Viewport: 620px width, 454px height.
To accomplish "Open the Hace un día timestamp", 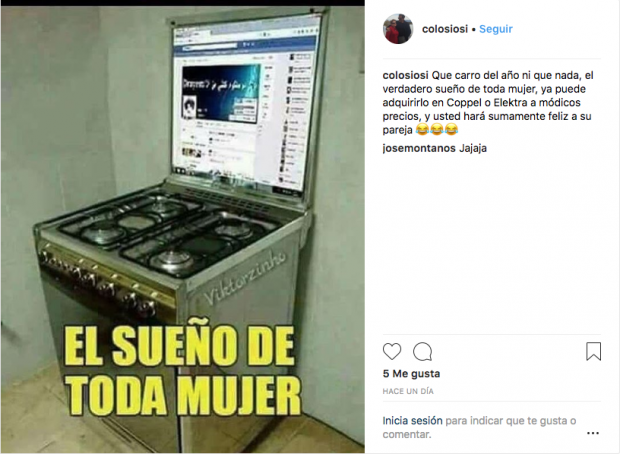I will click(x=408, y=391).
